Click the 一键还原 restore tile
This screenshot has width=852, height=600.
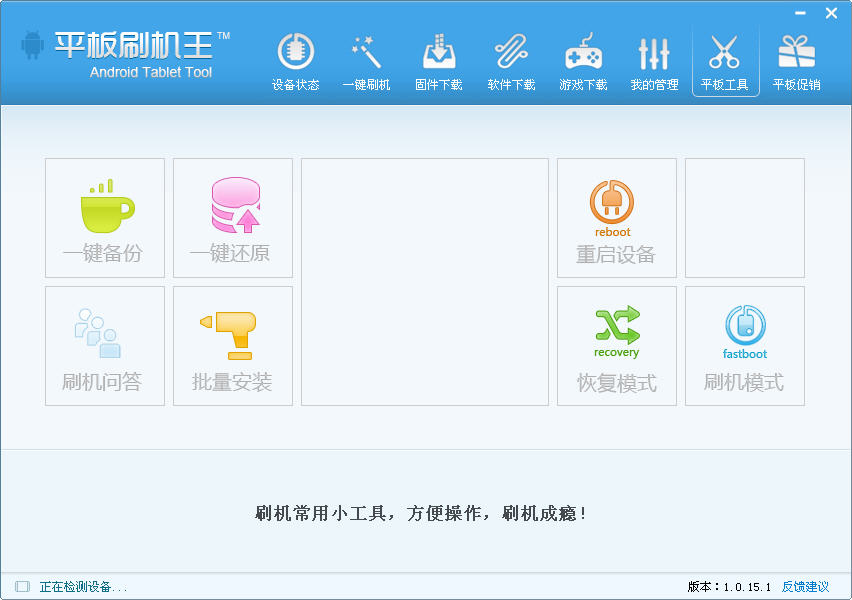point(233,218)
